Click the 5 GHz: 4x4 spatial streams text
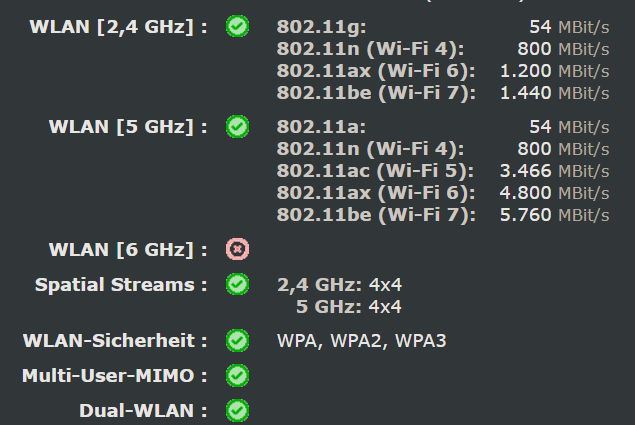The width and height of the screenshot is (635, 425). (x=349, y=307)
